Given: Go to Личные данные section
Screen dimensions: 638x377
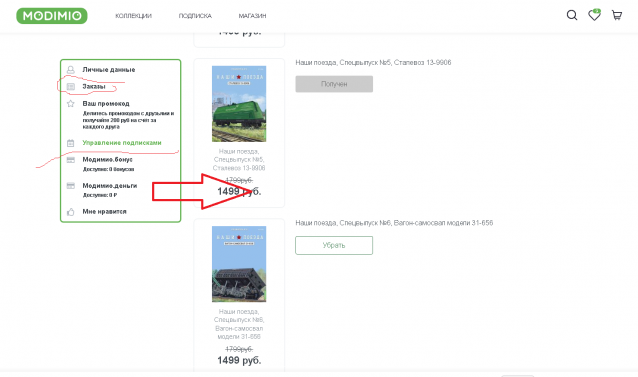Looking at the screenshot, I should pos(109,70).
